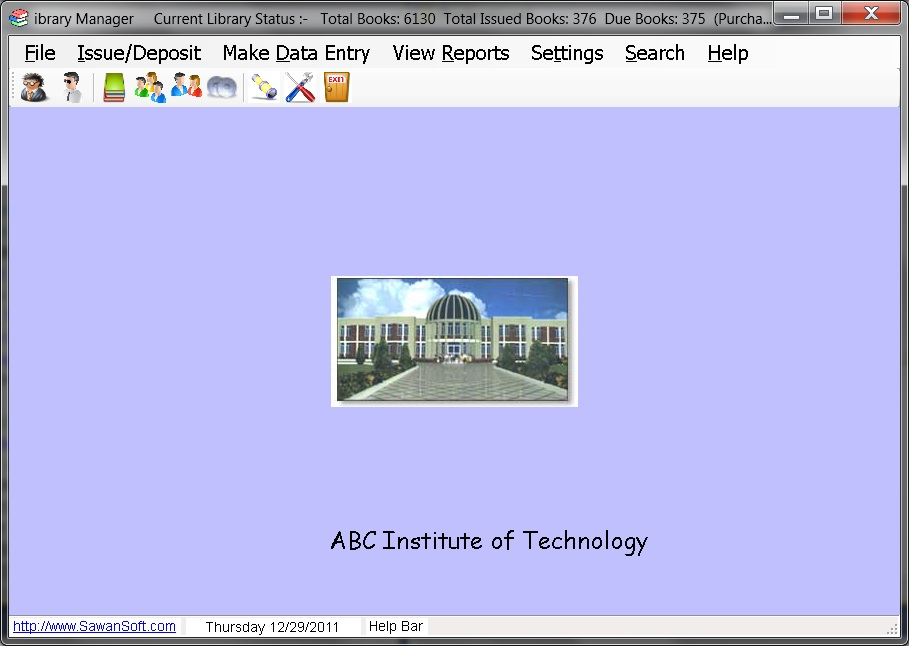Click the coins/discs icon on toolbar
Screen dimensions: 909x646
[x=221, y=87]
